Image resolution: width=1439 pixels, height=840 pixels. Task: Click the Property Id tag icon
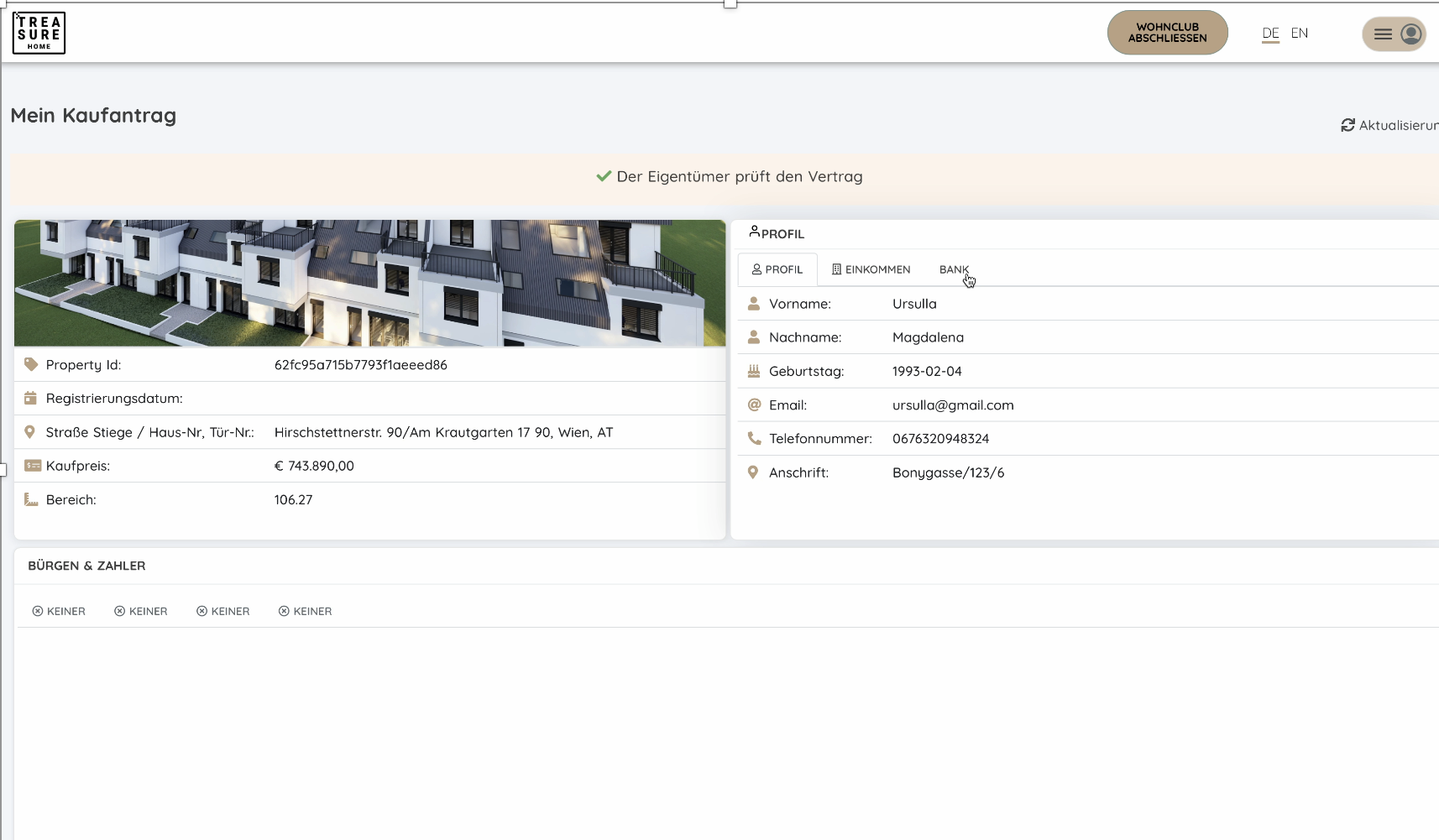[x=31, y=364]
